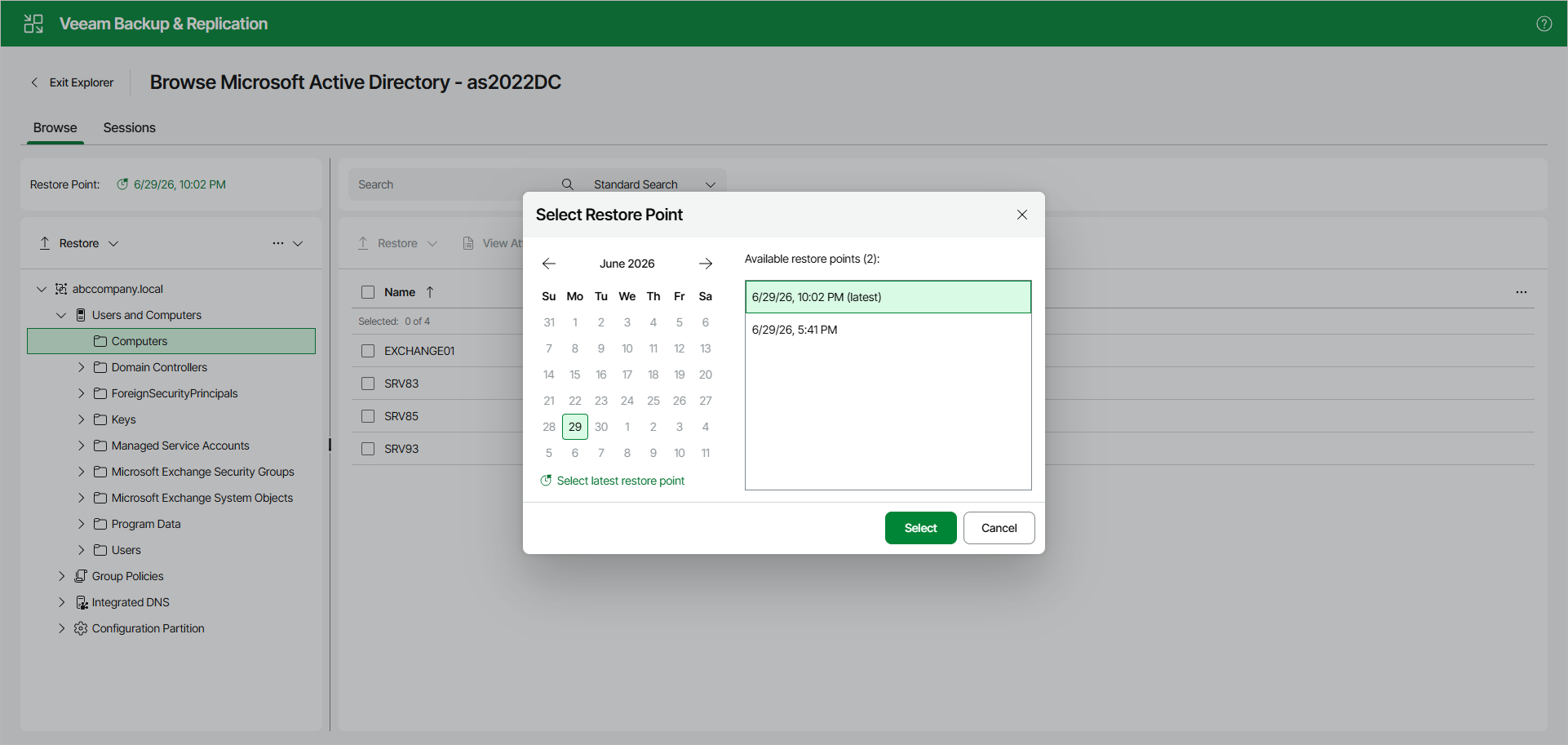The height and width of the screenshot is (745, 1568).
Task: Open the Veeam main menu grid icon
Action: (x=33, y=24)
